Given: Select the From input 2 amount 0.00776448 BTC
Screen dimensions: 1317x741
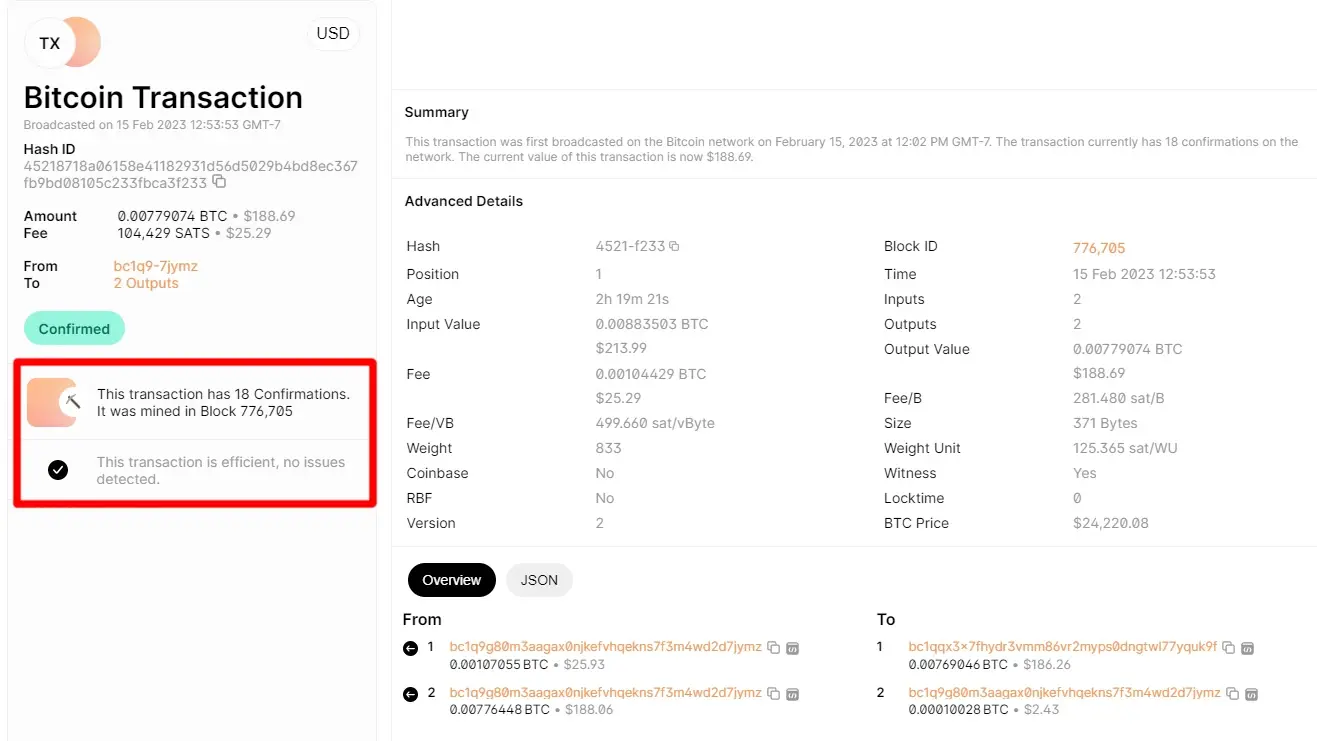Looking at the screenshot, I should [x=500, y=709].
